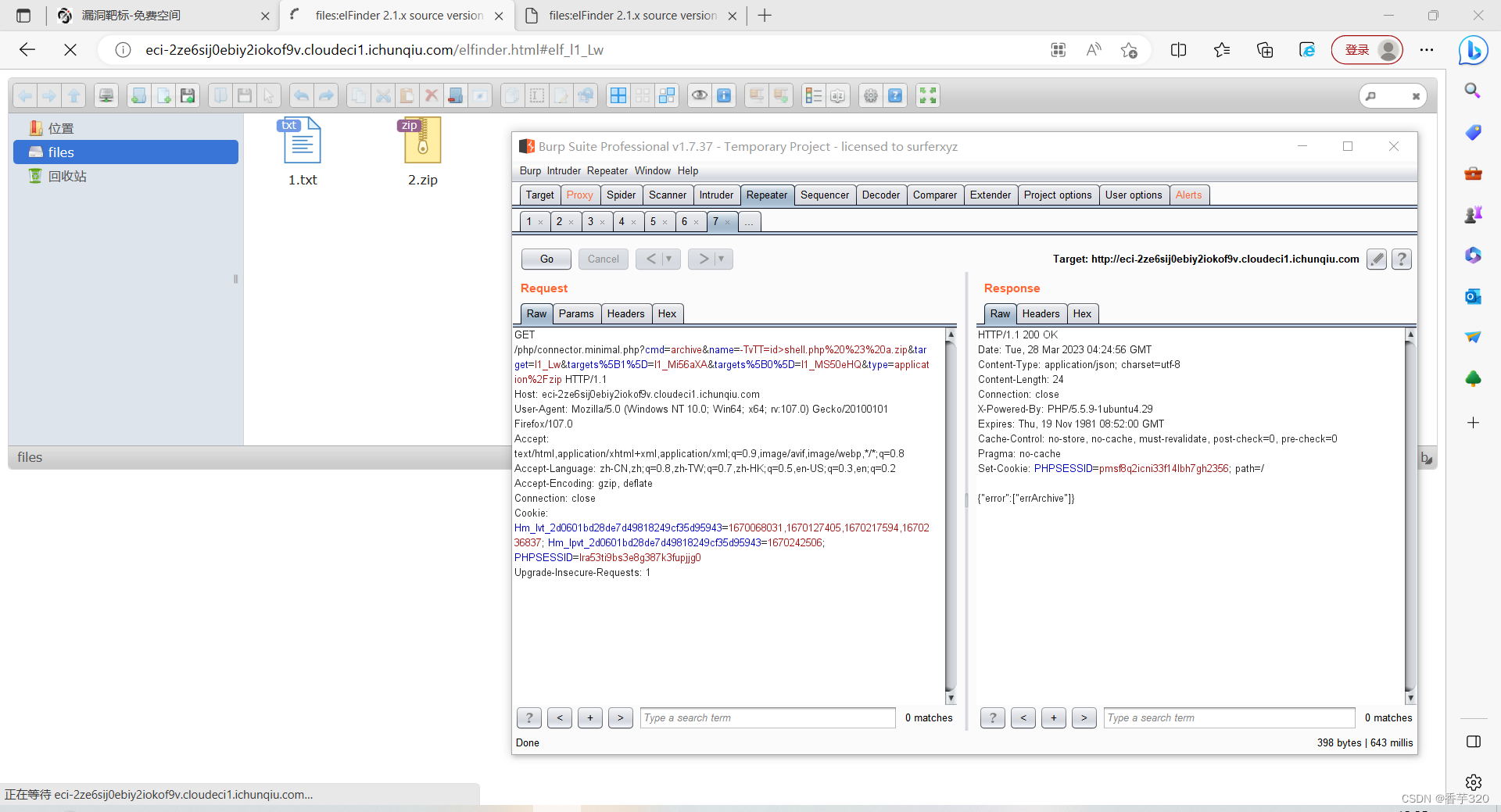
Task: Select the 1.txt file
Action: click(x=303, y=152)
